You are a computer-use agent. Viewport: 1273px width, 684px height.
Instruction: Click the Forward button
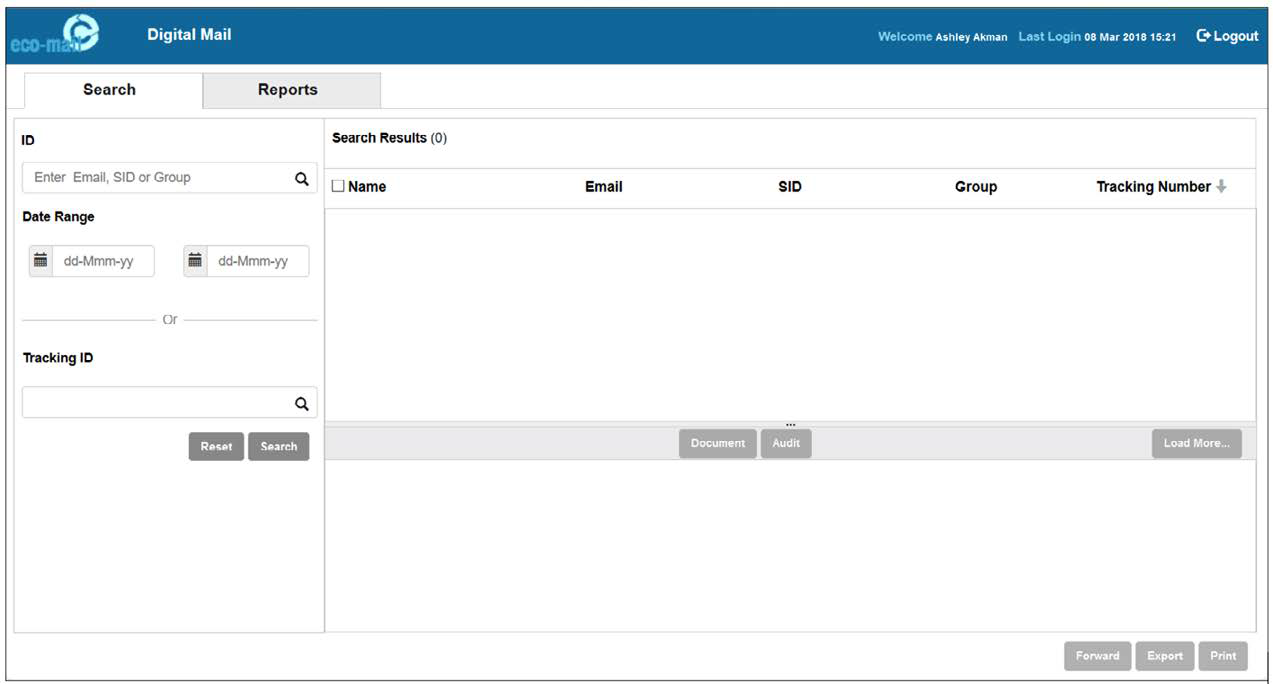[x=1097, y=656]
